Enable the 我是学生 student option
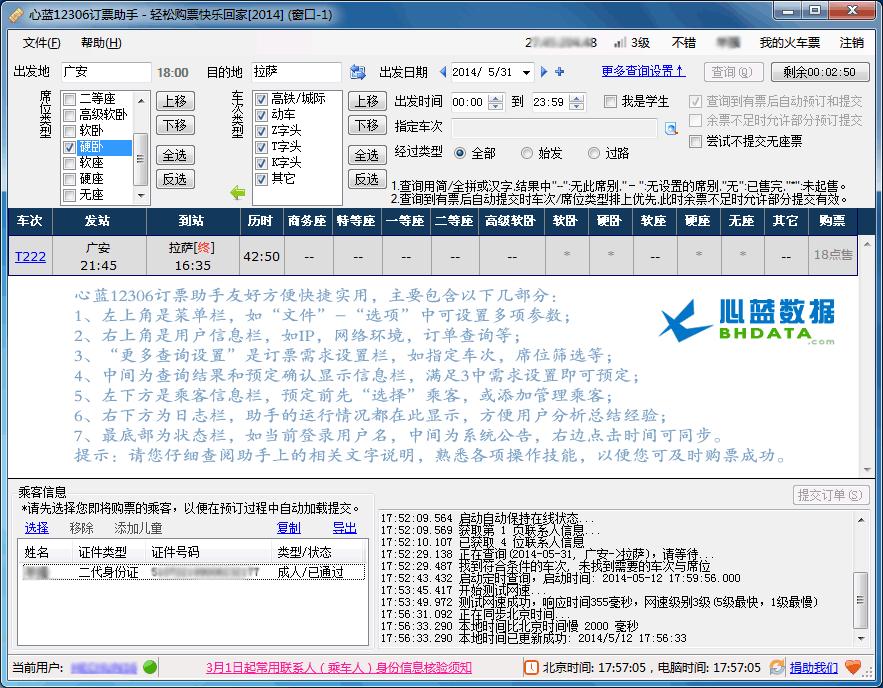This screenshot has width=883, height=688. pos(612,100)
